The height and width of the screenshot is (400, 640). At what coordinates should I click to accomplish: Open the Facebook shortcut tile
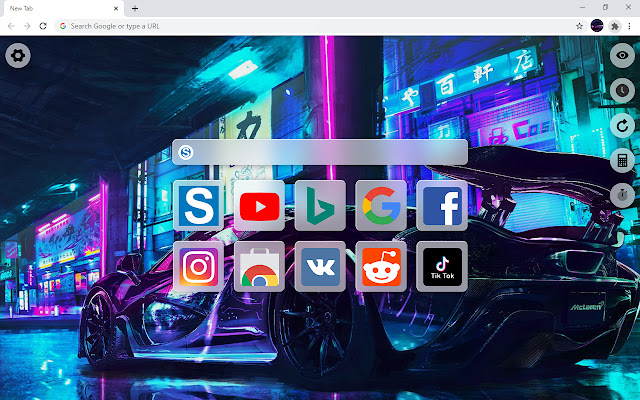tap(442, 206)
